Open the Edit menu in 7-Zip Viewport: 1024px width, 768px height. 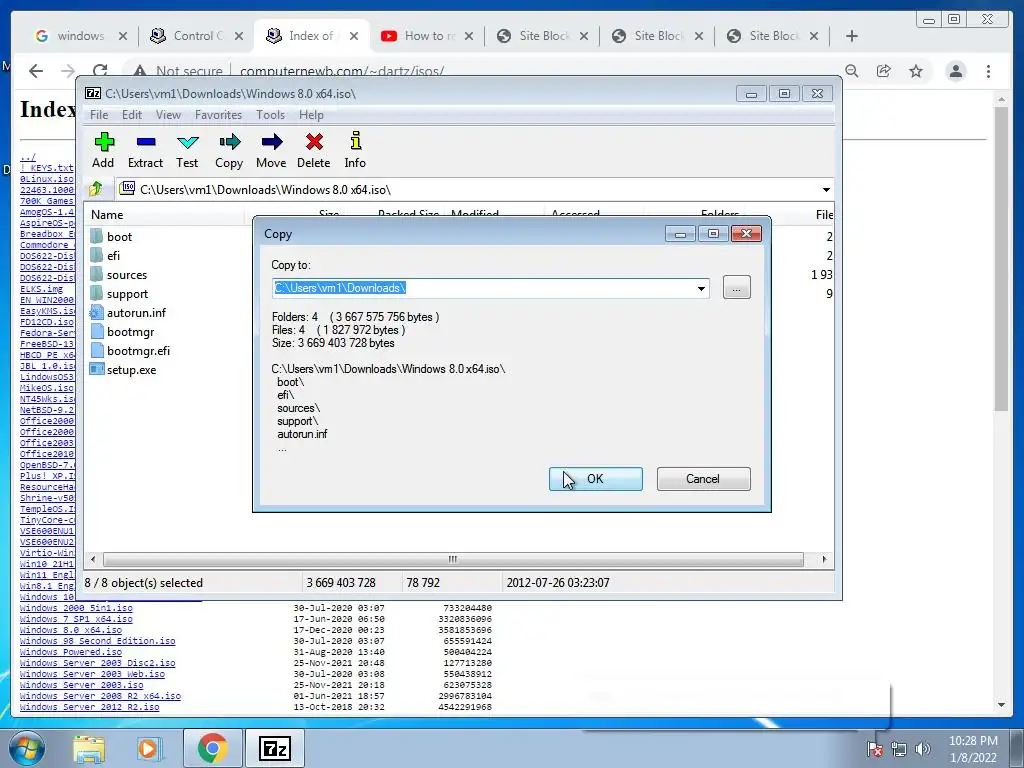click(132, 115)
